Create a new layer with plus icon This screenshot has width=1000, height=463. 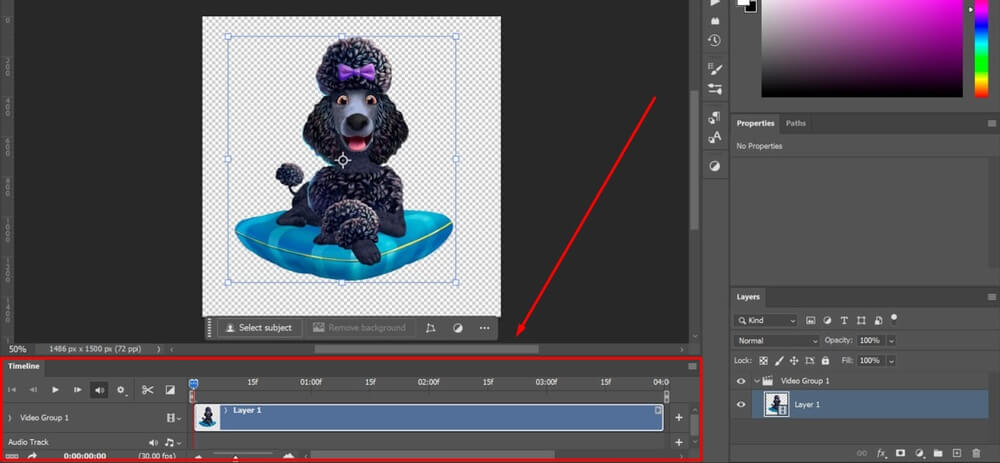[x=957, y=453]
